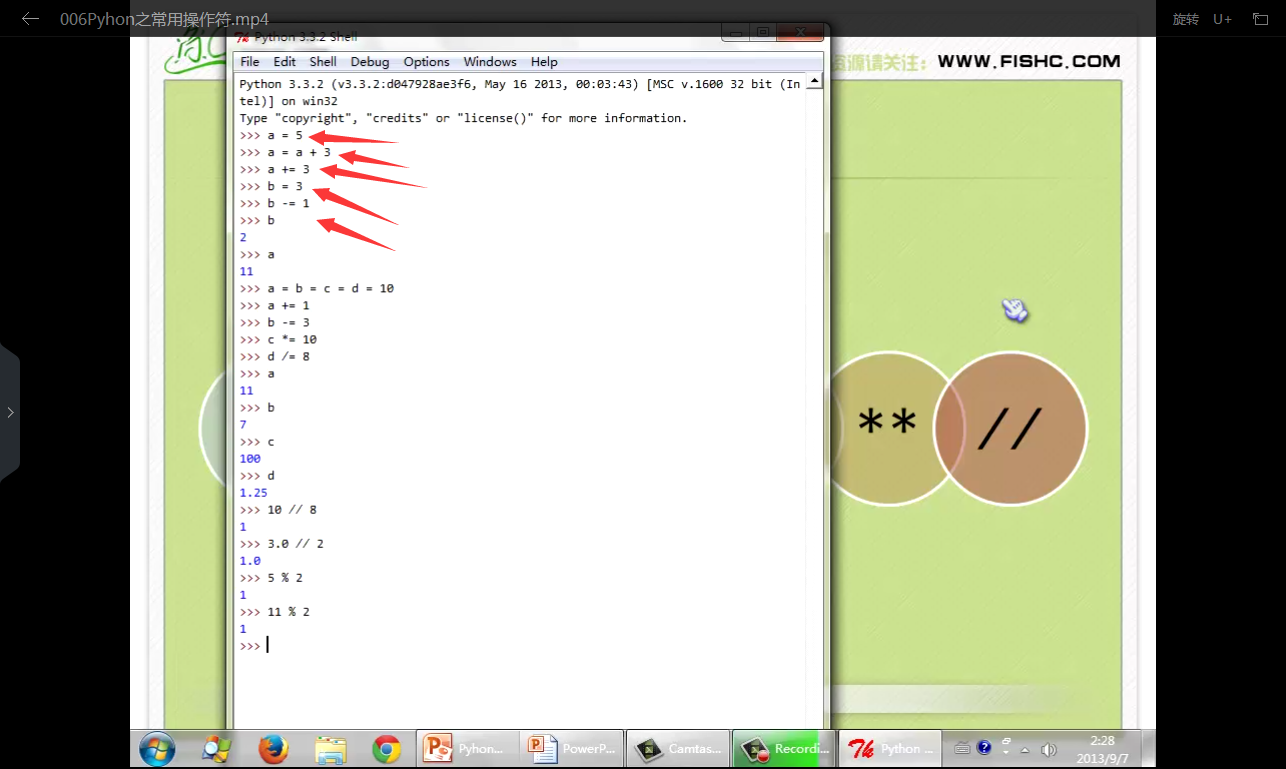
Task: Expand the left side panel chevron
Action: (x=10, y=412)
